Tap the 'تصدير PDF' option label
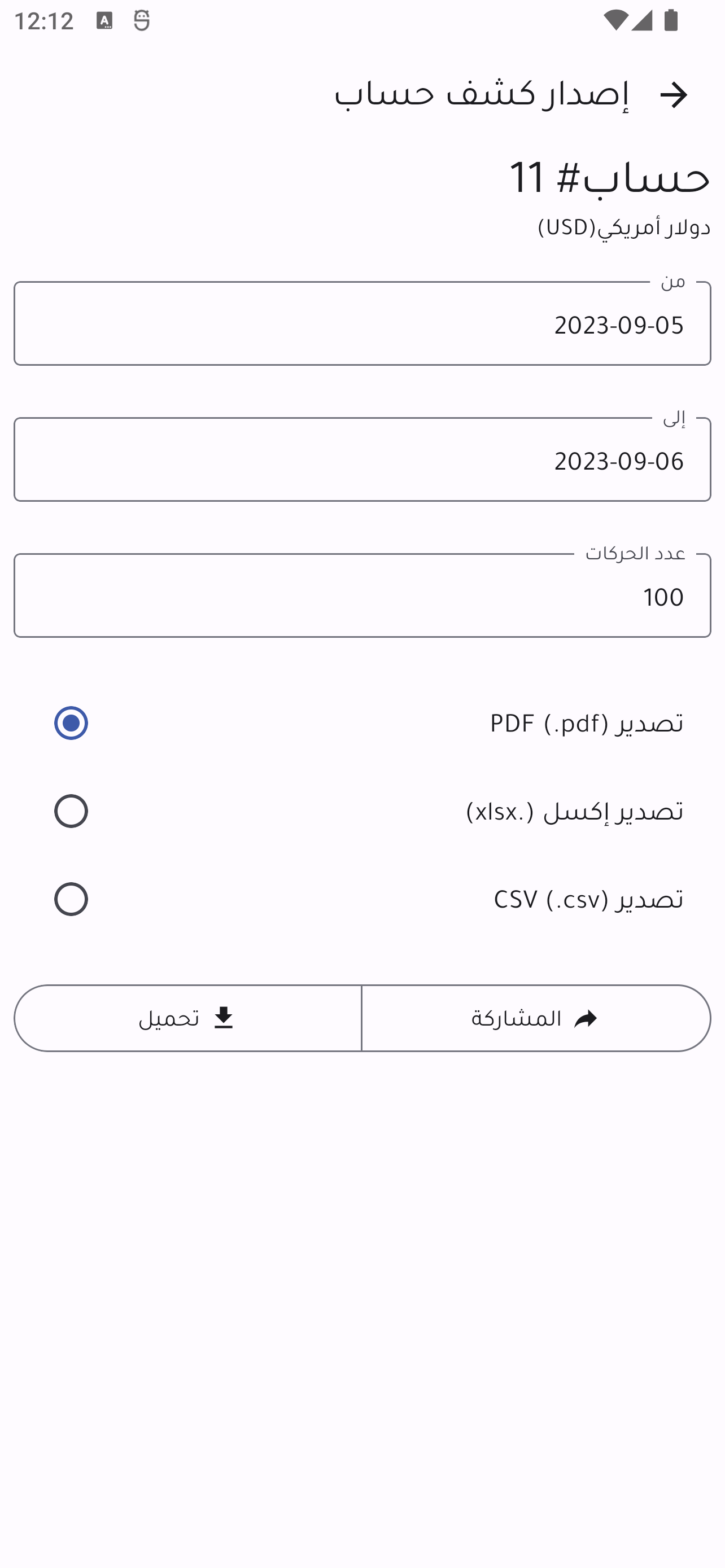 (x=586, y=723)
